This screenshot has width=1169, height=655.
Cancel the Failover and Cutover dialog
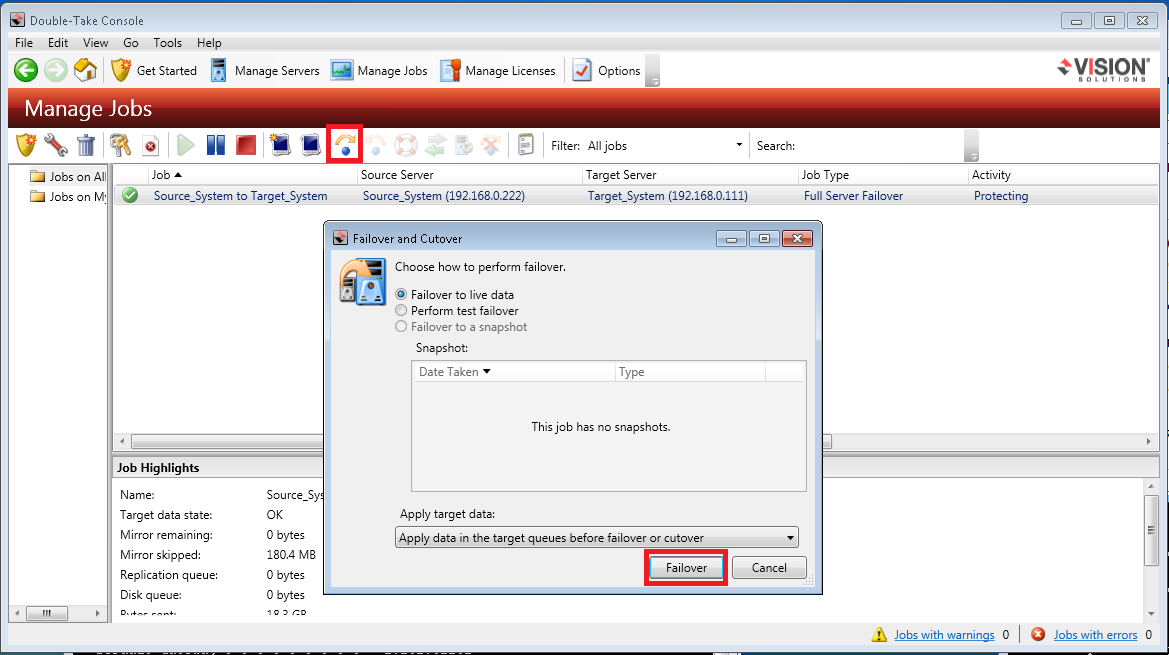(769, 568)
